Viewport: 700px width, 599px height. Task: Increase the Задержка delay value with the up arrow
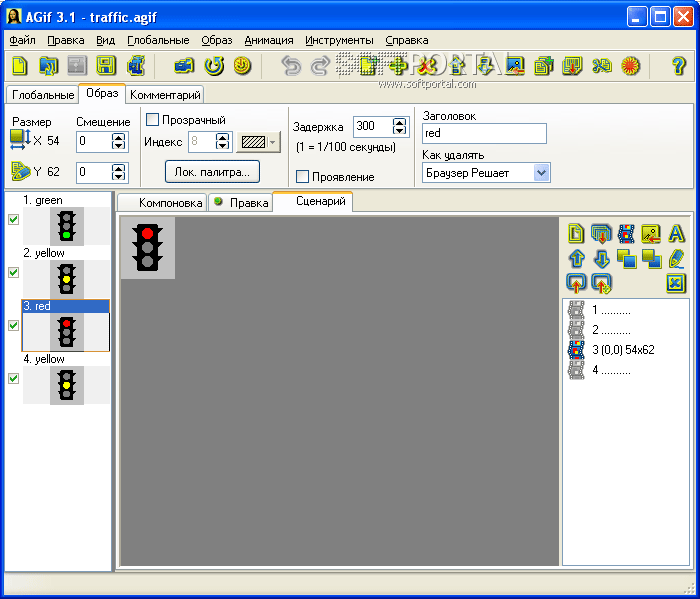[x=401, y=122]
